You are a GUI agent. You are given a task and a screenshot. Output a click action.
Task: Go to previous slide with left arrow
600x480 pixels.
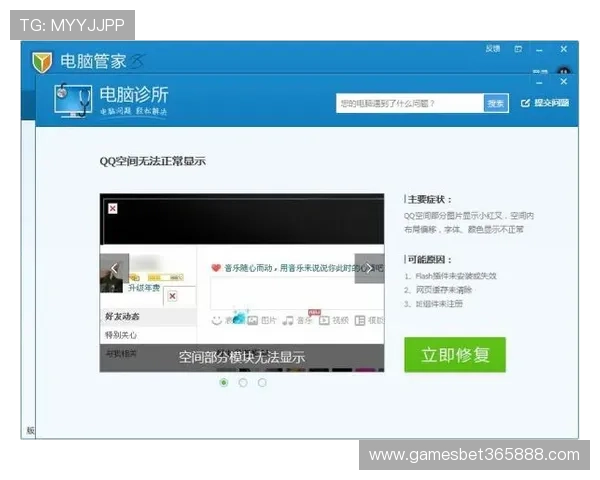[x=114, y=268]
